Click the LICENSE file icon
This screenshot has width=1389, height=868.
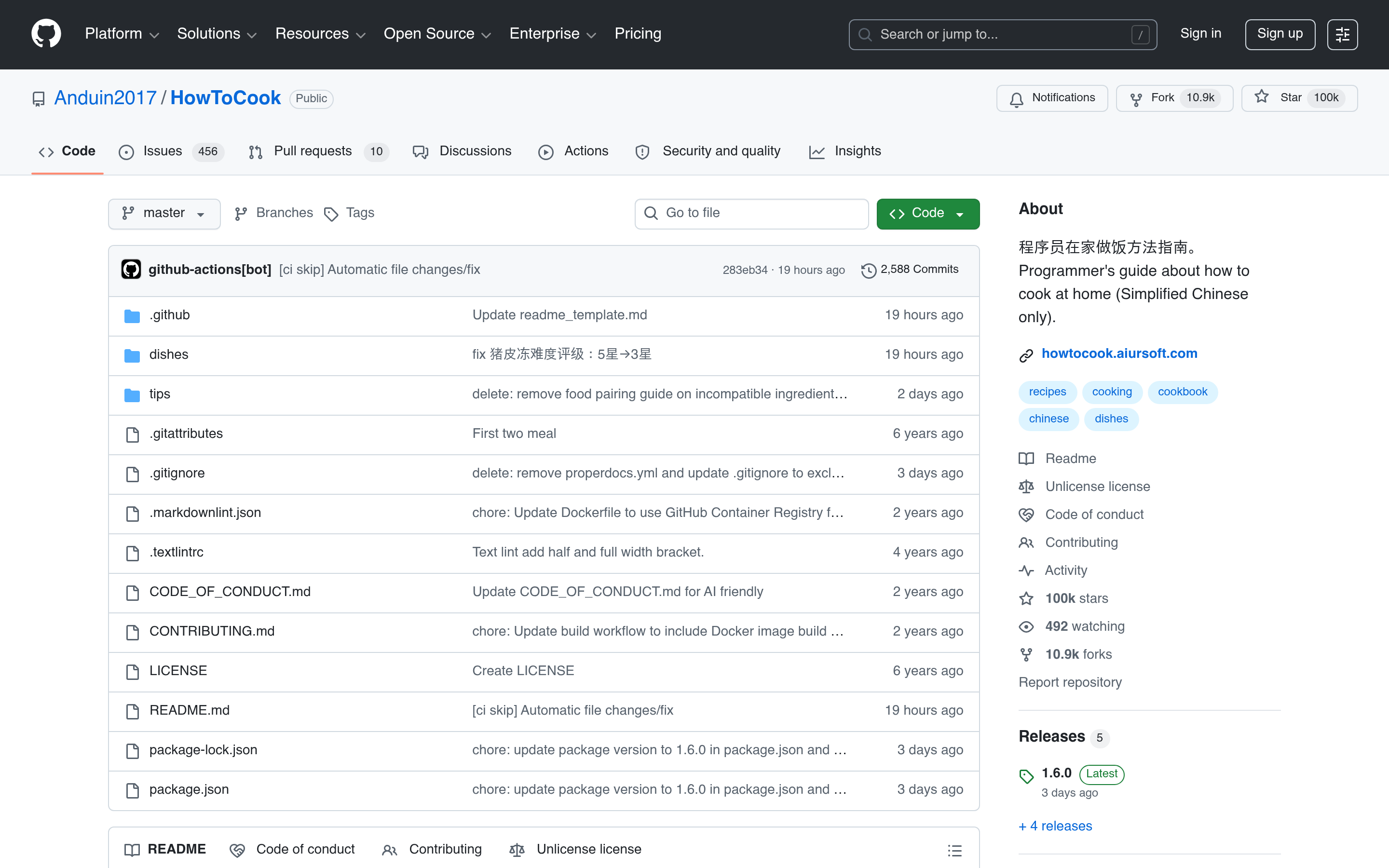133,672
